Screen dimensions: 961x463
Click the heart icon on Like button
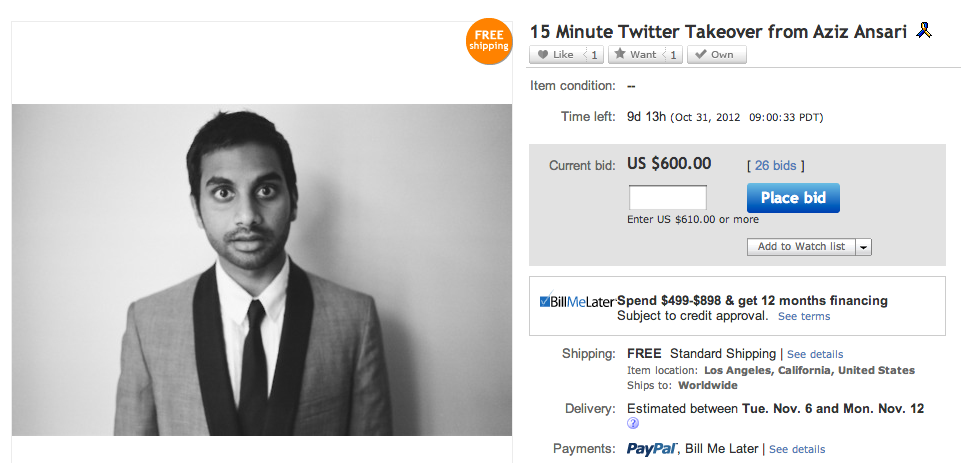(x=542, y=55)
